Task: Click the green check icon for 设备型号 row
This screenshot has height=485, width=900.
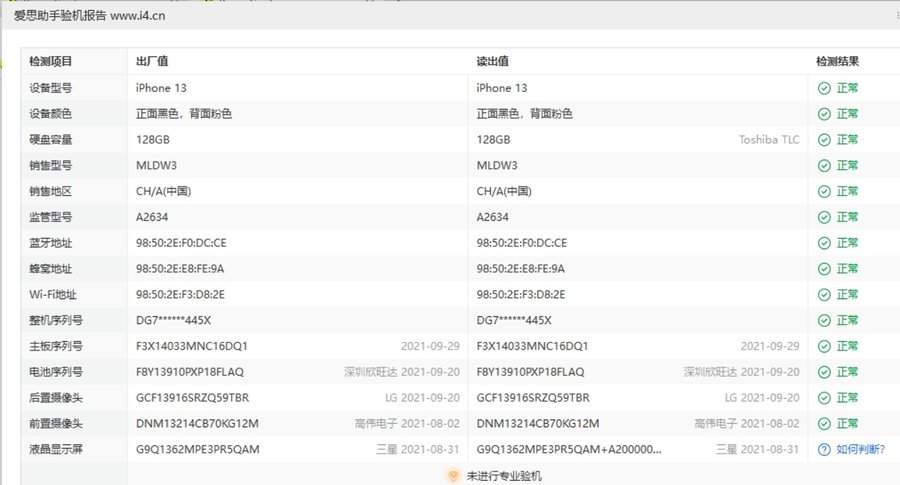Action: pyautogui.click(x=824, y=88)
